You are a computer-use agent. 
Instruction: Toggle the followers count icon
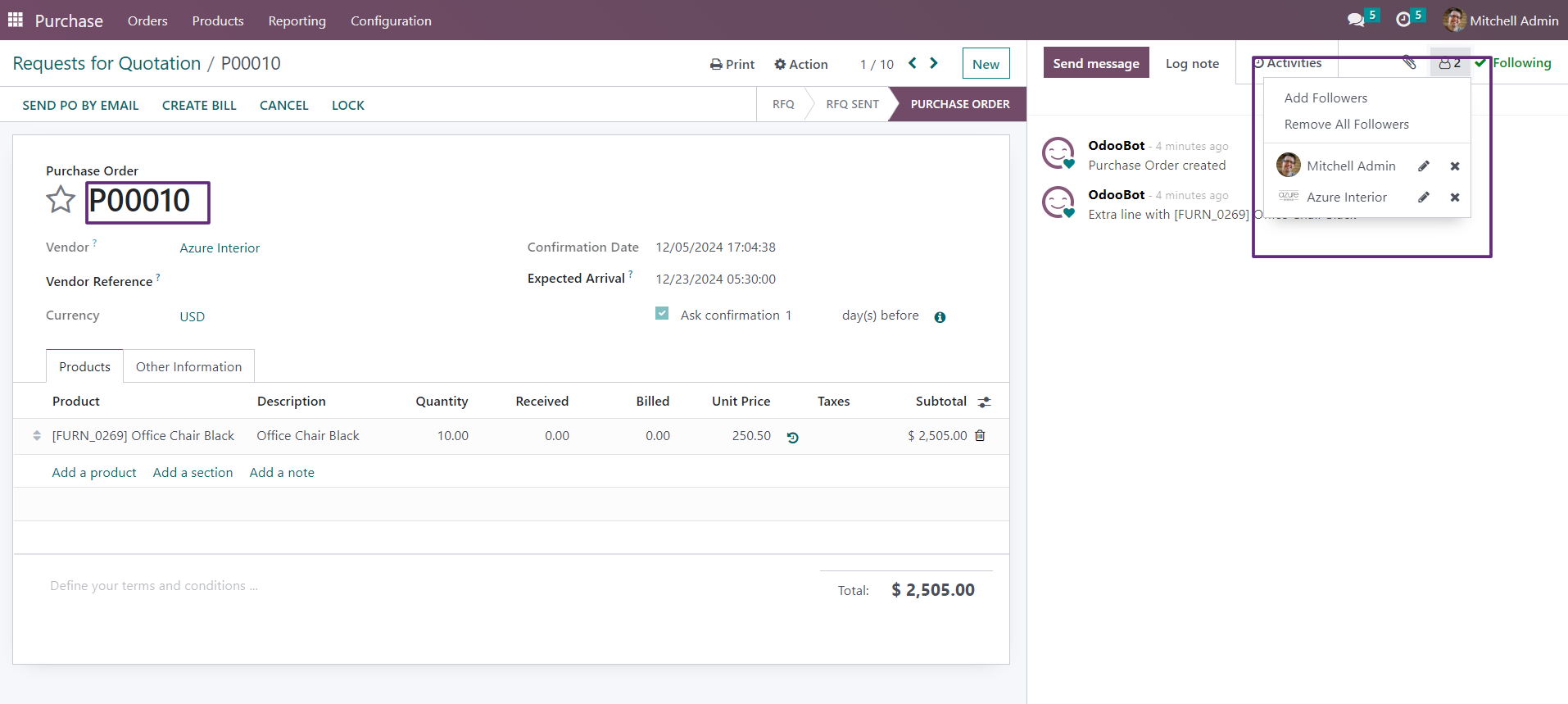[1449, 62]
